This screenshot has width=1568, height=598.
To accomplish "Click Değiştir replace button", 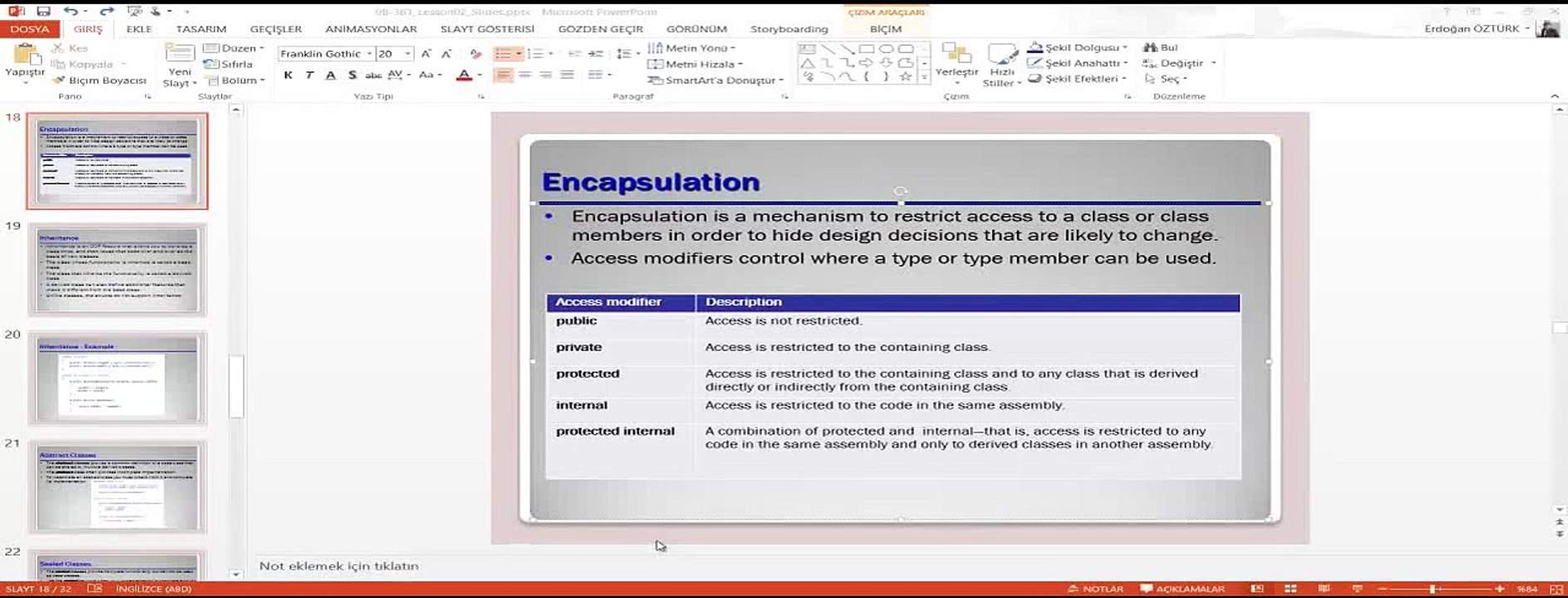I will click(1180, 63).
